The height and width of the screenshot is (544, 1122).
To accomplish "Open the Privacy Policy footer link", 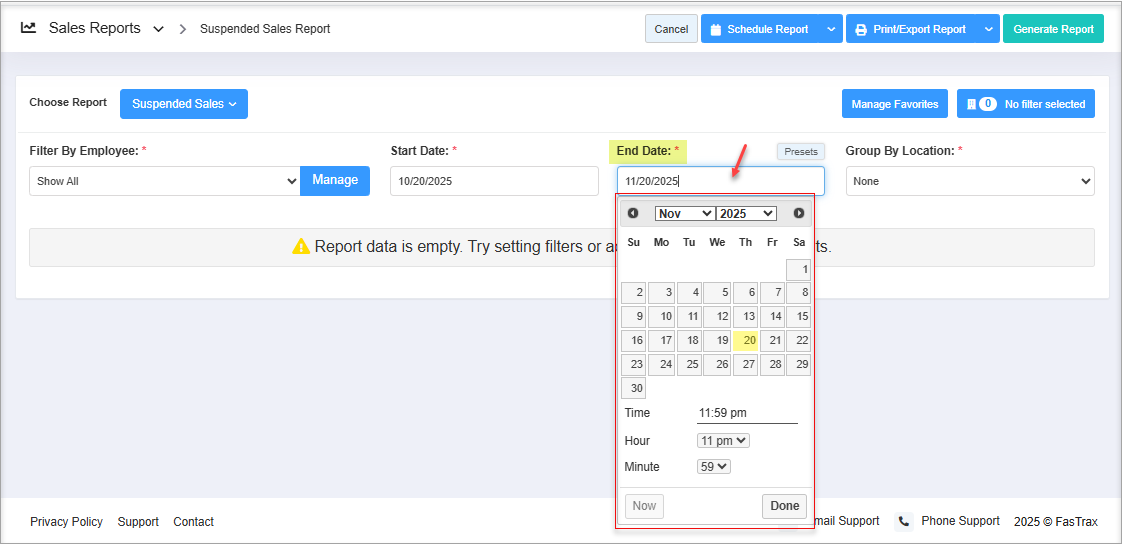I will click(x=66, y=522).
